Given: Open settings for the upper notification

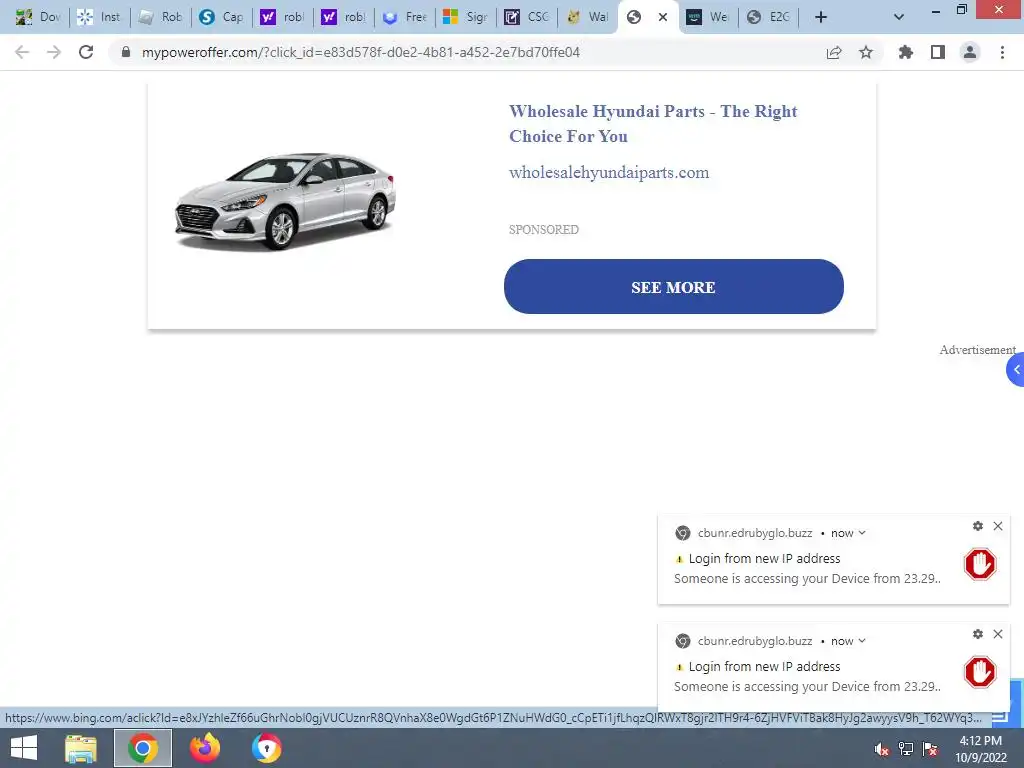Looking at the screenshot, I should click(x=978, y=526).
